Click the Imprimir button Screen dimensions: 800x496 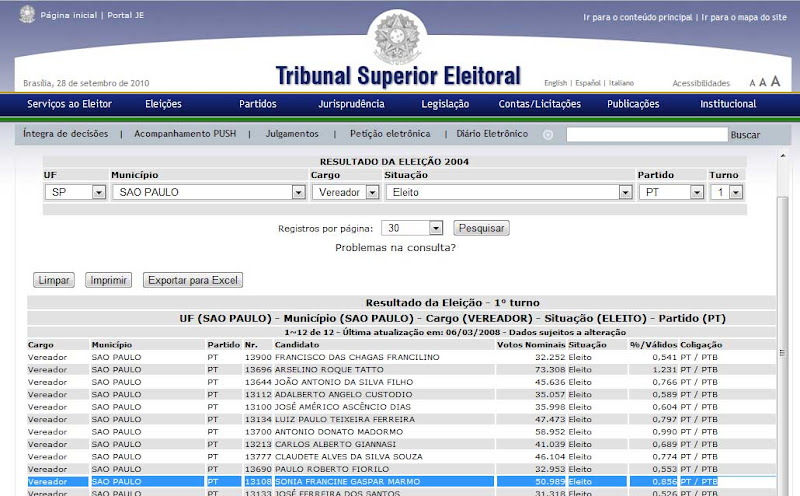pyautogui.click(x=108, y=280)
